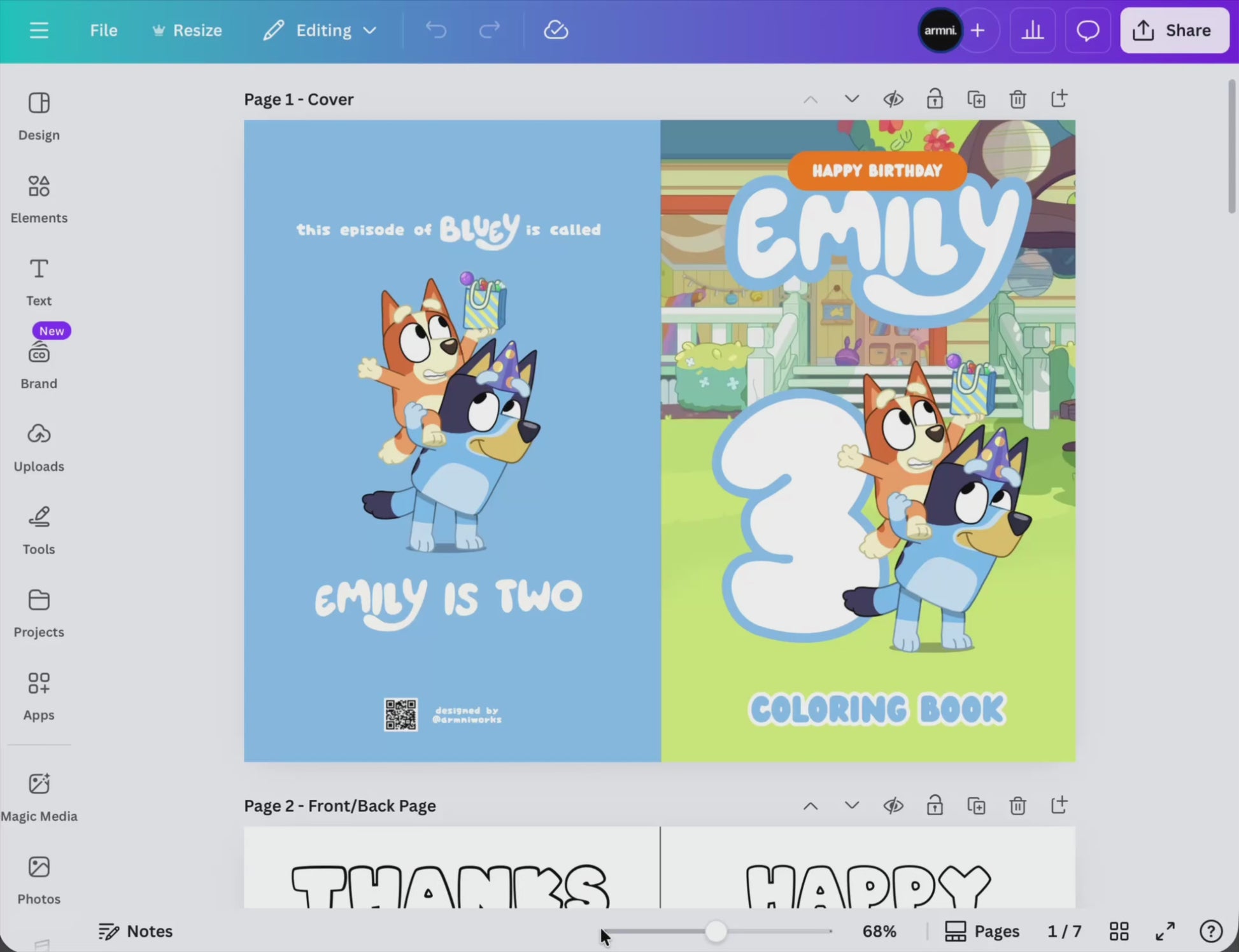Viewport: 1239px width, 952px height.
Task: Delete Page 1 with trash icon
Action: [x=1017, y=99]
